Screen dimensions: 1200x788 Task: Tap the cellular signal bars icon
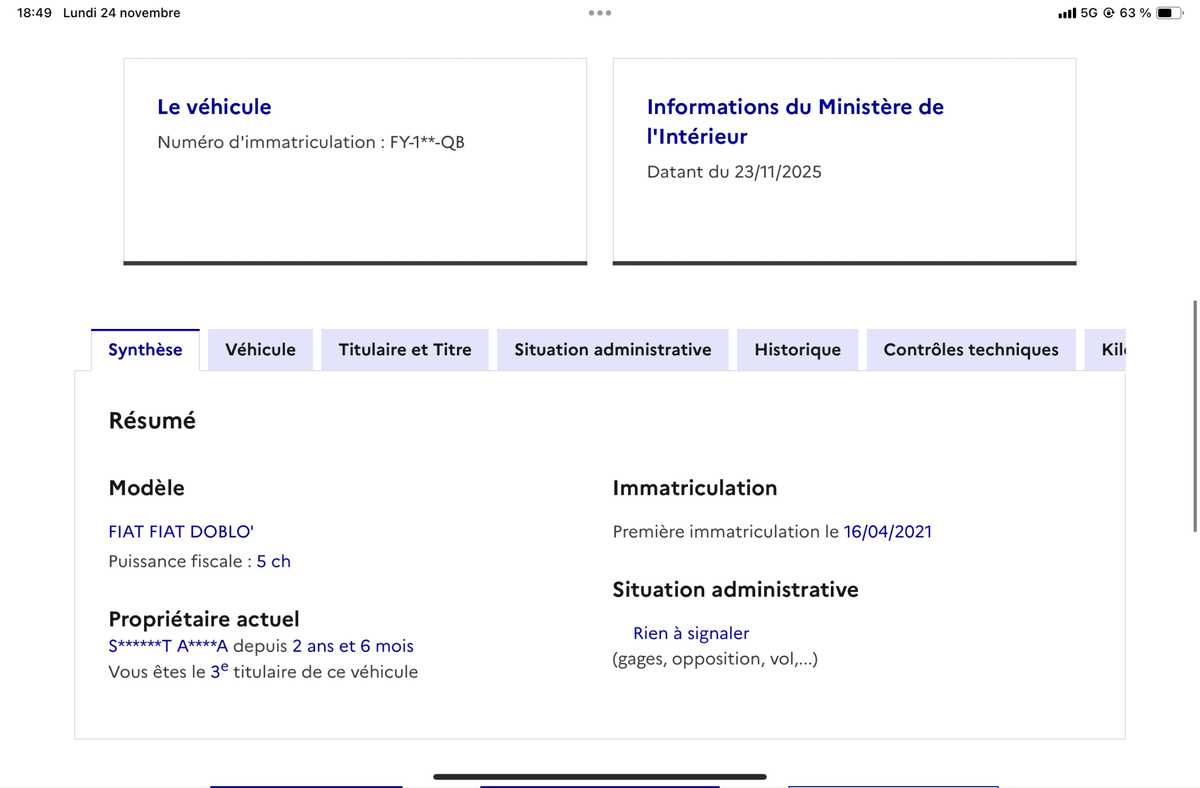(x=1066, y=13)
